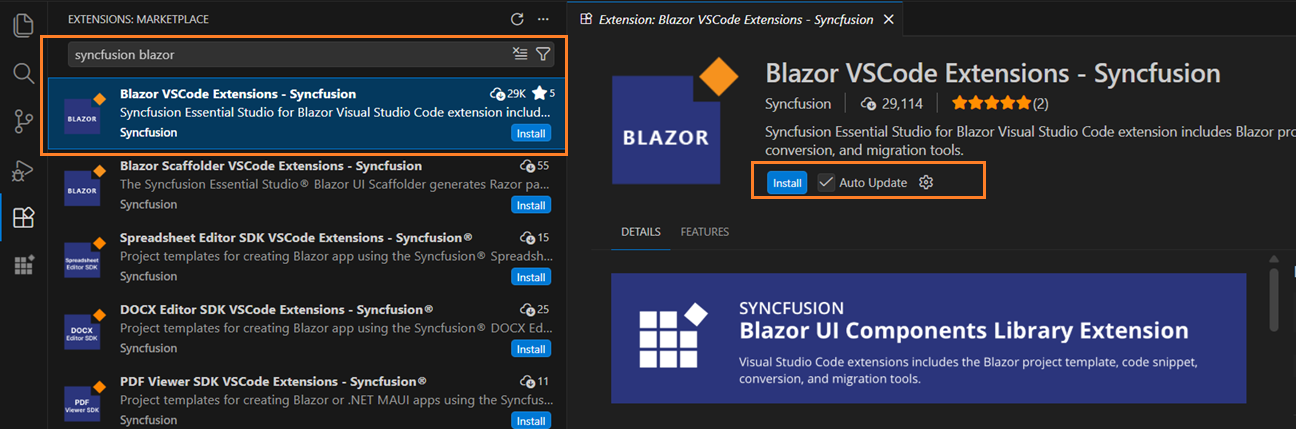Open the extension manage gear menu

point(926,183)
